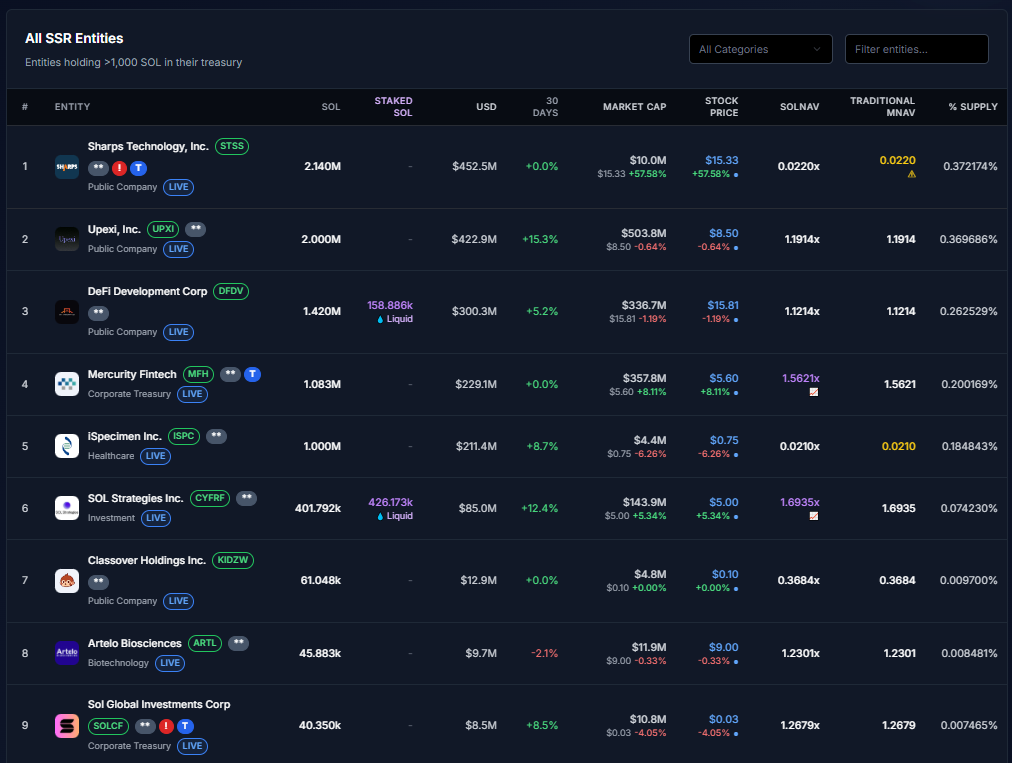The height and width of the screenshot is (763, 1012).
Task: Click the blue T badge beside SOLCF
Action: (185, 726)
